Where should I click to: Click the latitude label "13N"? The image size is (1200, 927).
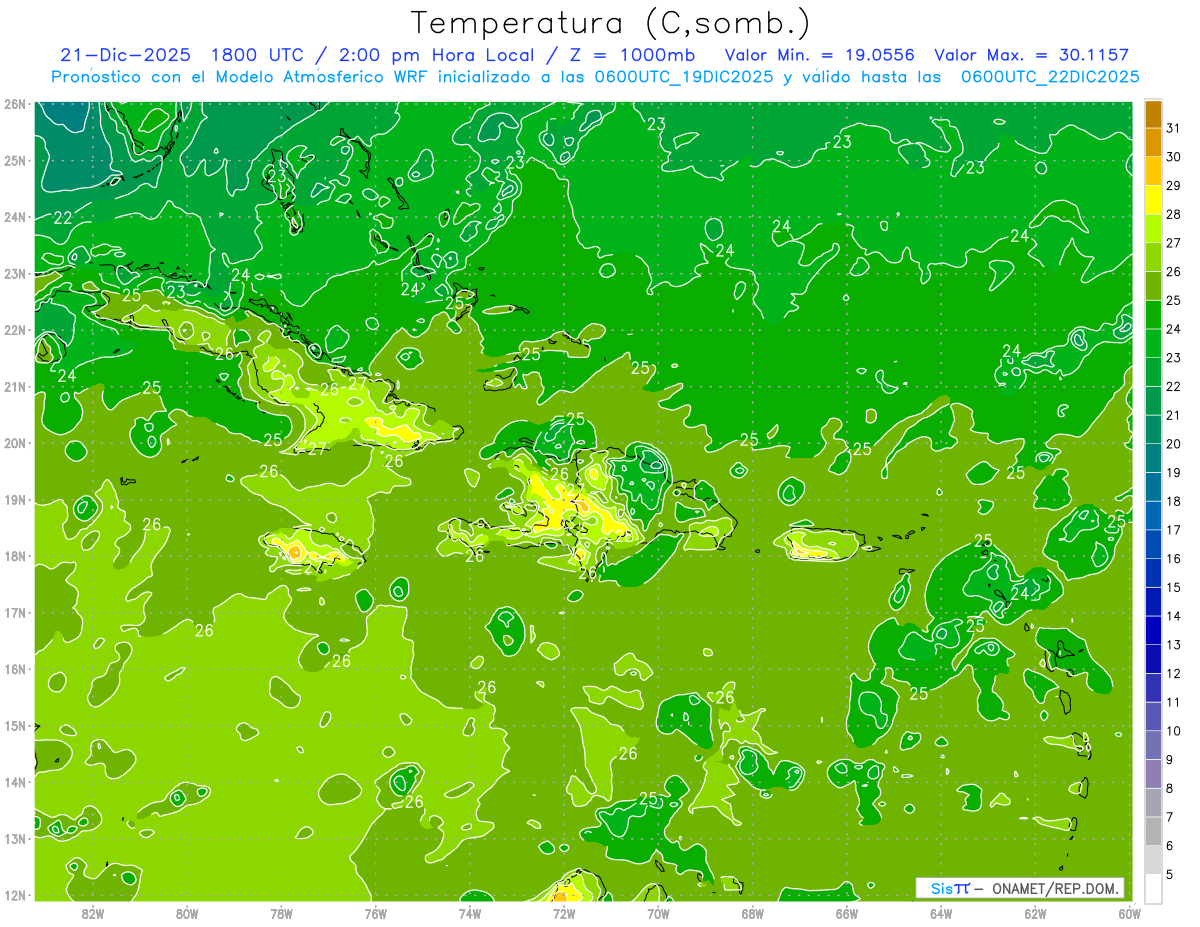[x=15, y=839]
